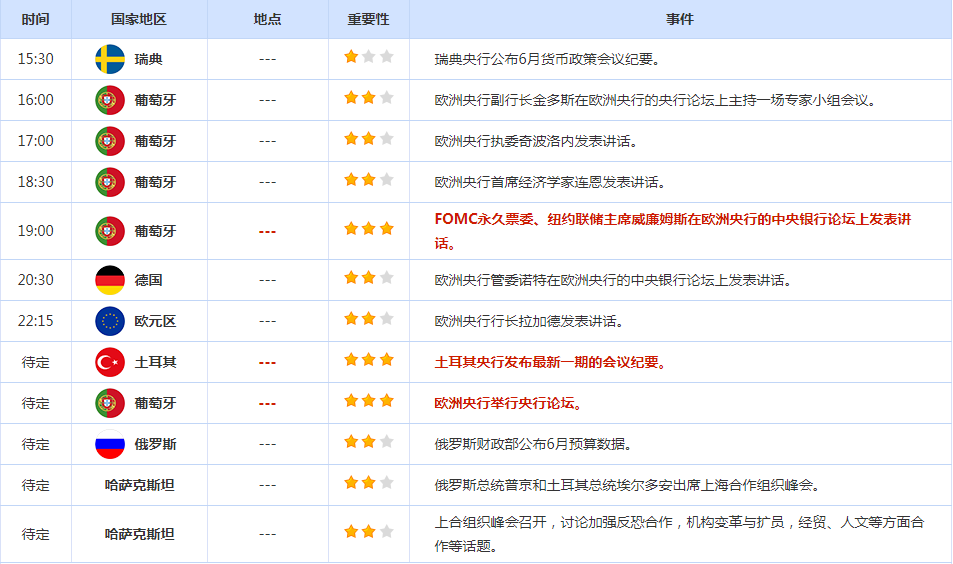Click the Russia flag icon
Screen dimensions: 953x564
110,444
